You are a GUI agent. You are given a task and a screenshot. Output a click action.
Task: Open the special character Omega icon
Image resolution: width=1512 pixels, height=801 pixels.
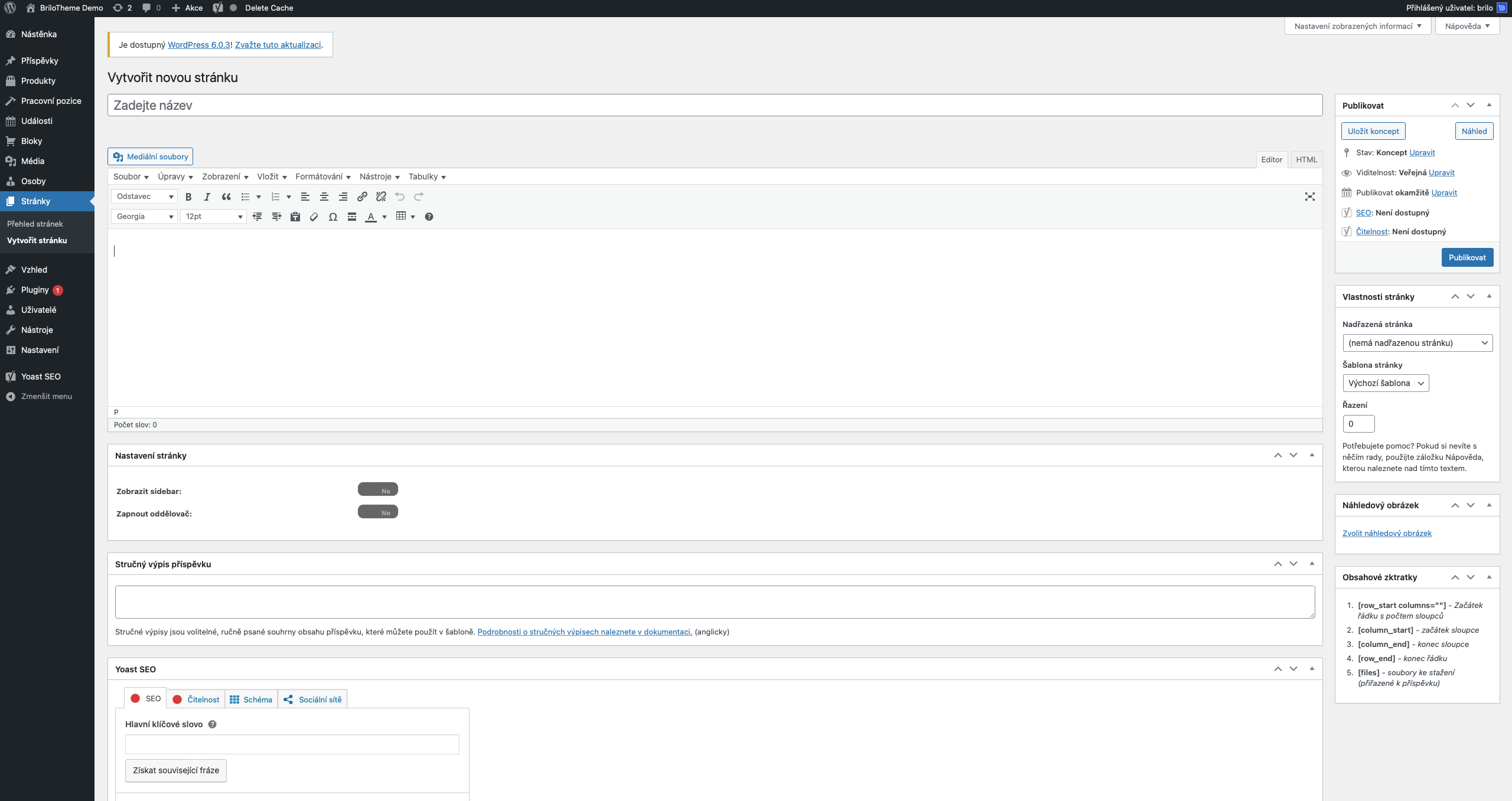click(333, 217)
